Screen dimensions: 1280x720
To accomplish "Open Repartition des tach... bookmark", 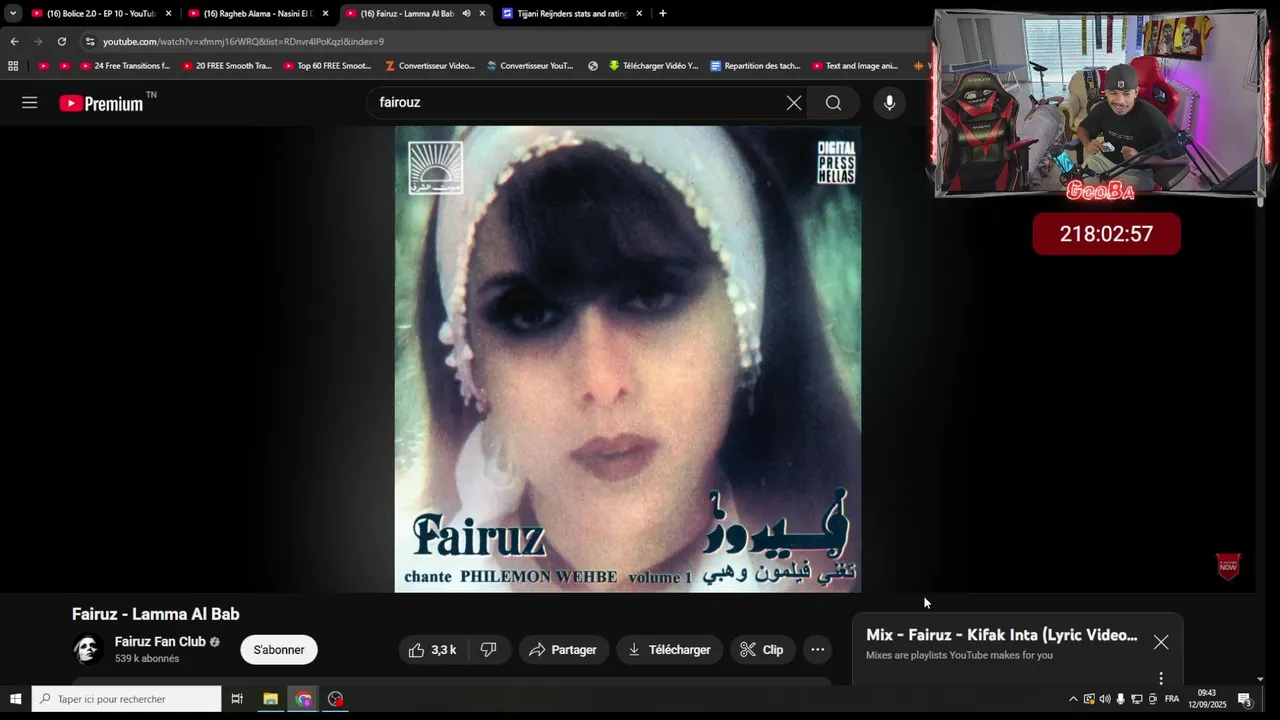I will 755,66.
